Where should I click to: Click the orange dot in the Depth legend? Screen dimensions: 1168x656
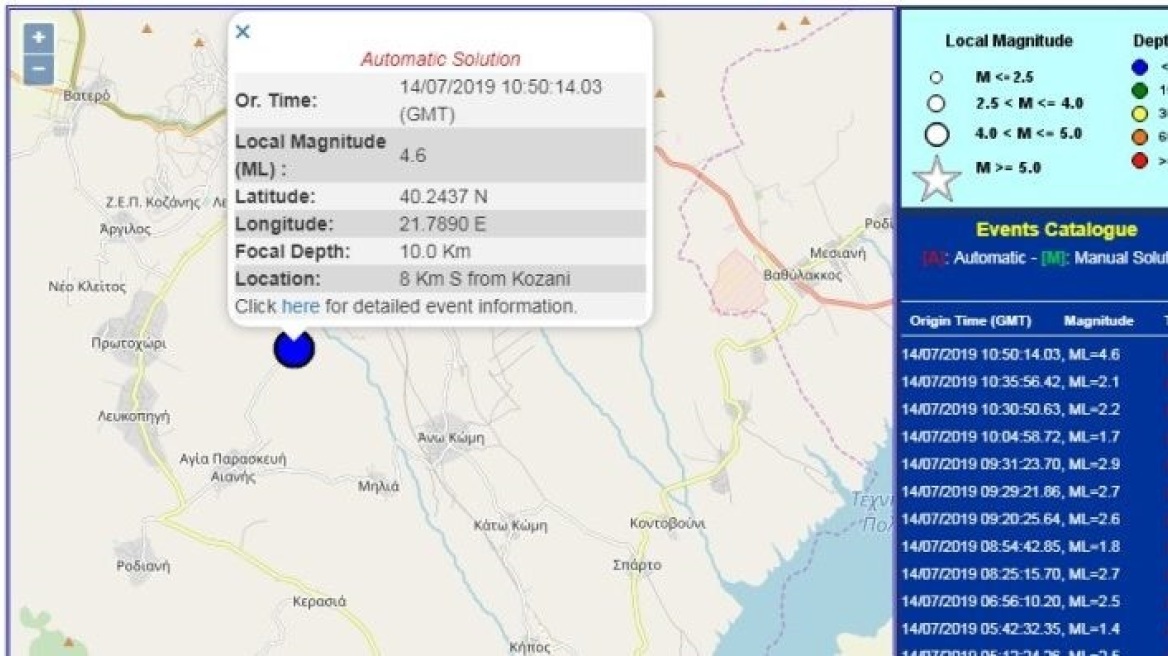pos(1138,135)
